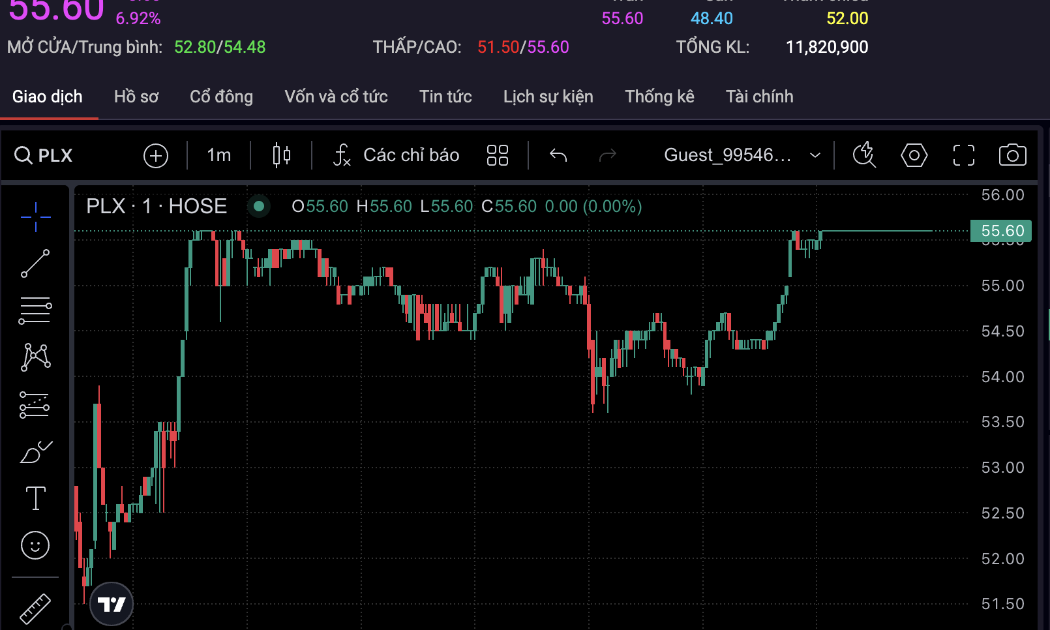Open the Thống kê tab

[x=660, y=97]
